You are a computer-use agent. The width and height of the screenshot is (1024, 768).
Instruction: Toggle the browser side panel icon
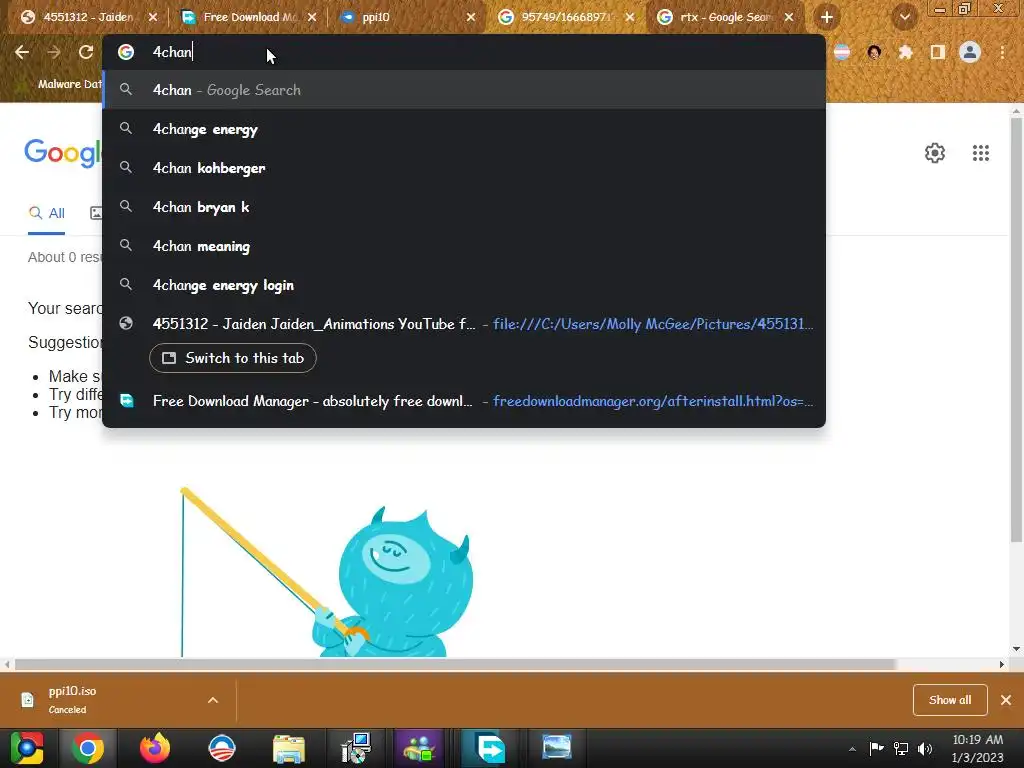pos(938,52)
